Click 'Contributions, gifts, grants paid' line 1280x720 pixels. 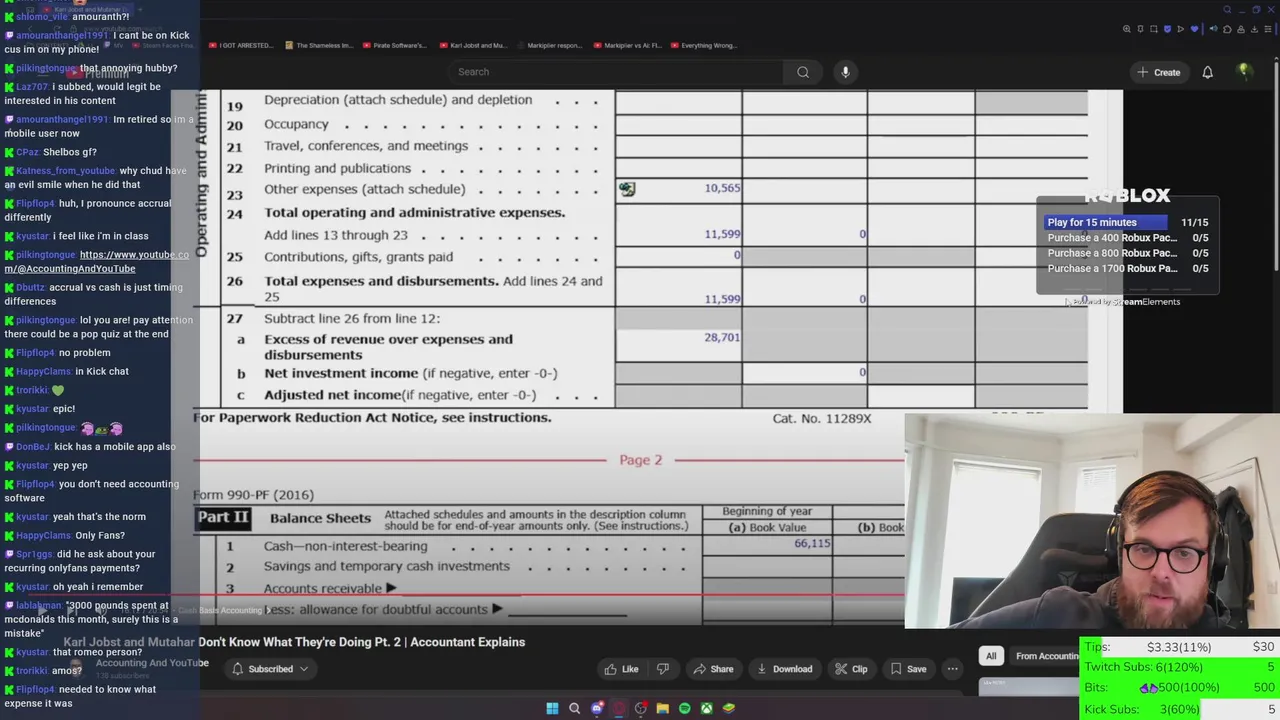coord(358,257)
